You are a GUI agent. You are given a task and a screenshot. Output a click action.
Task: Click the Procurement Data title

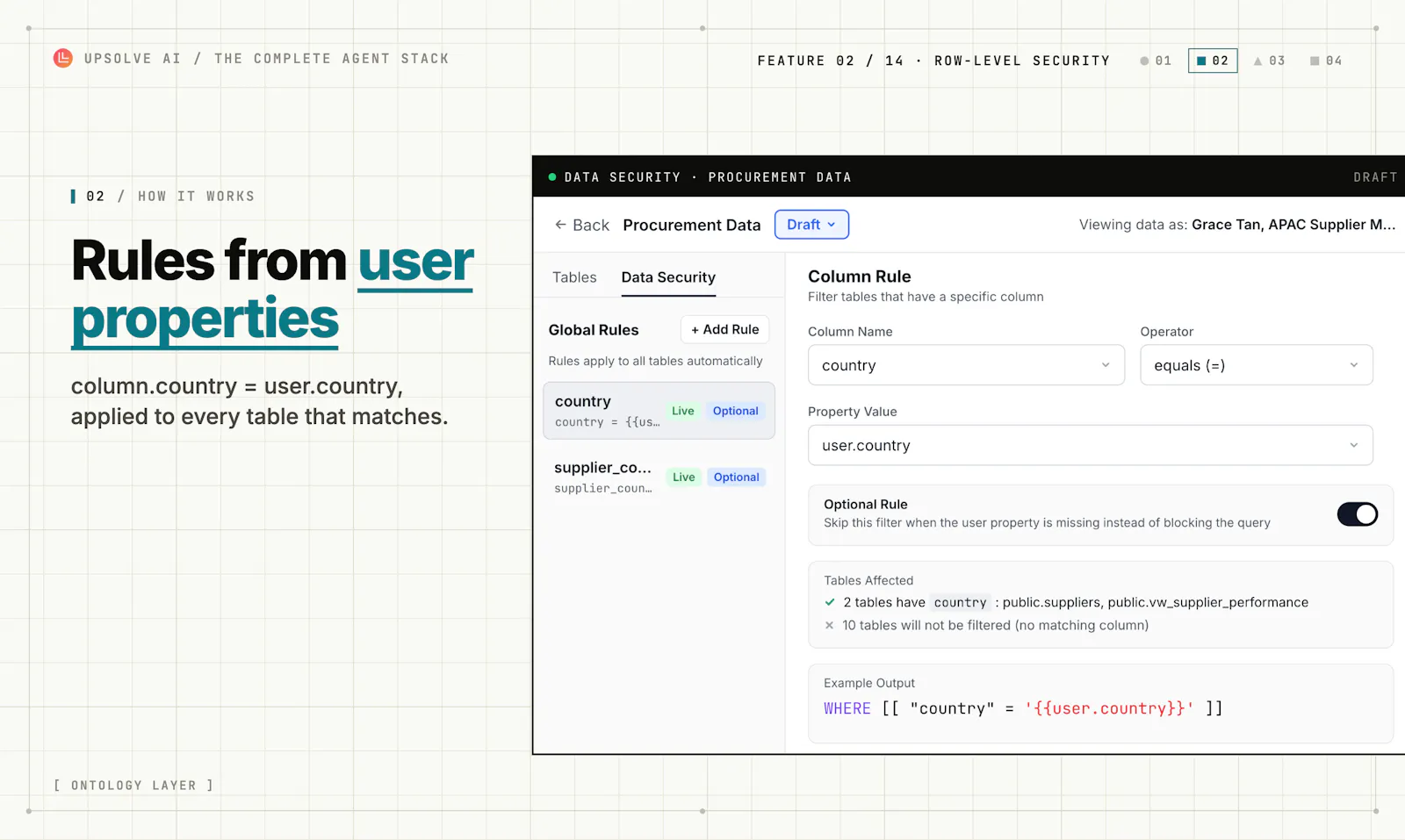point(692,226)
